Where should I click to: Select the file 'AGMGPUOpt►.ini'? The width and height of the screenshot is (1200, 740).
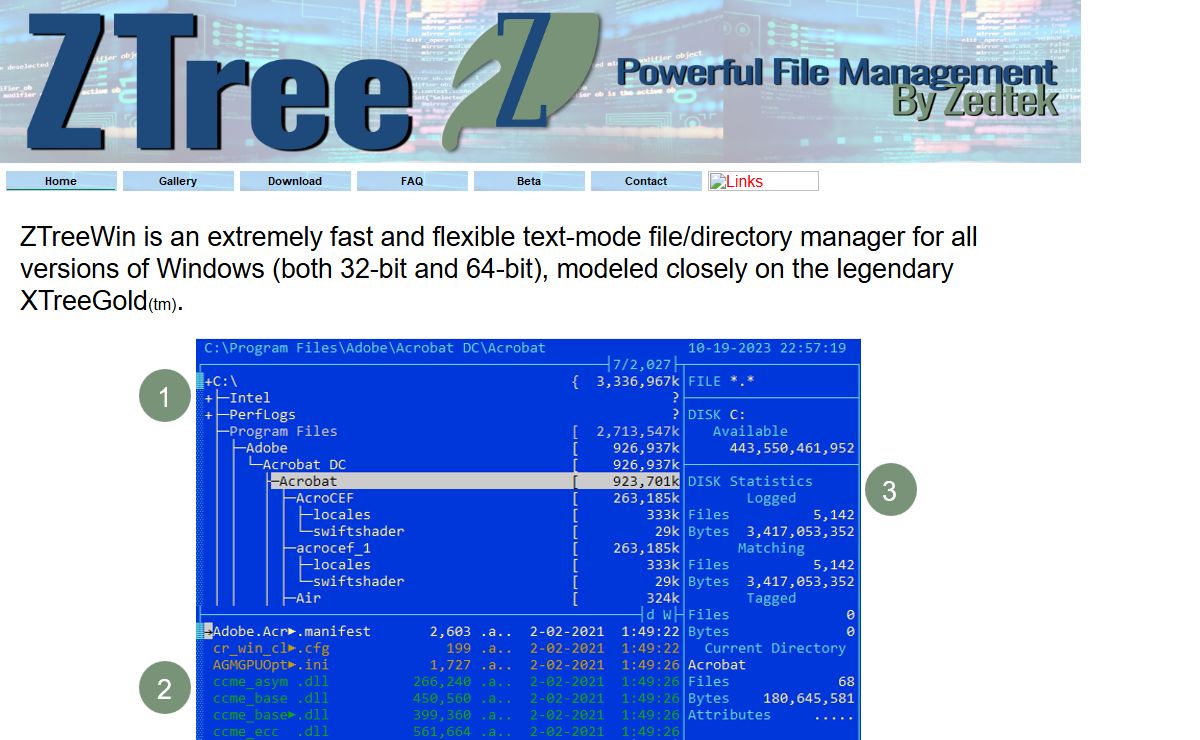pos(271,665)
